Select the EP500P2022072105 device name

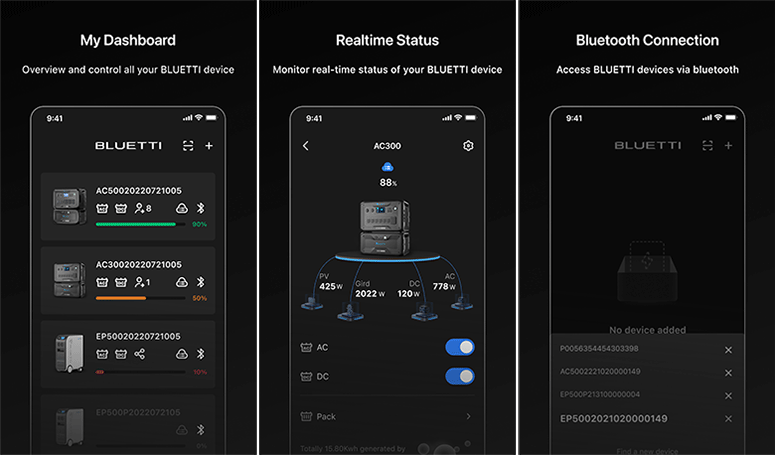(138, 412)
